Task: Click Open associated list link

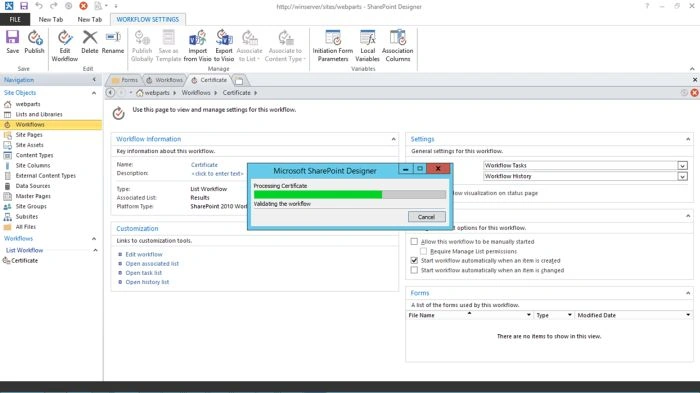Action: click(x=152, y=263)
